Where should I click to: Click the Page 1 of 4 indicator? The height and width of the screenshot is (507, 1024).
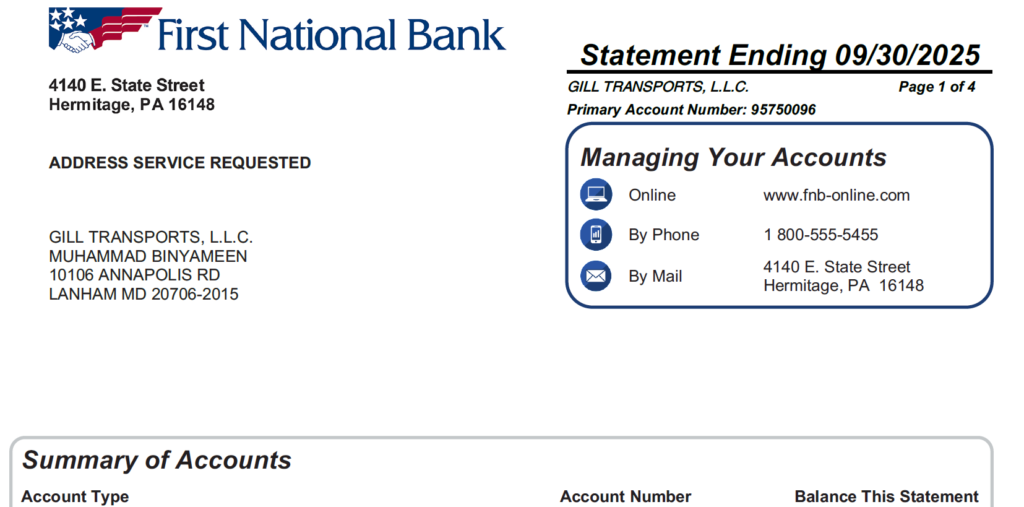(936, 87)
